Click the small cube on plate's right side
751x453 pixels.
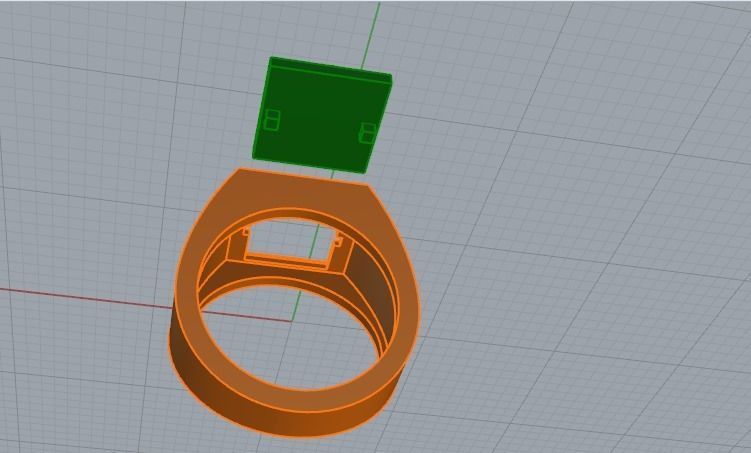(367, 133)
